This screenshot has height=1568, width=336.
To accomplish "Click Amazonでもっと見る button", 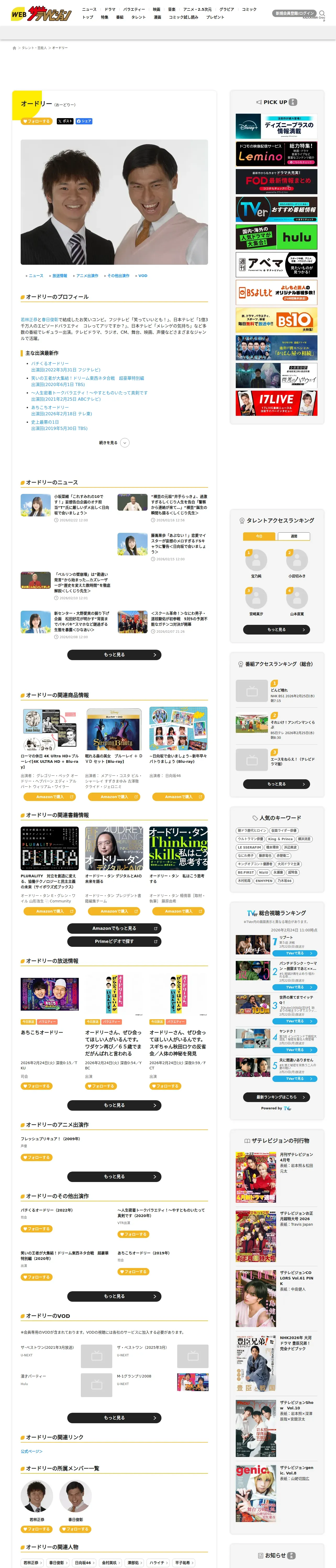I will pyautogui.click(x=114, y=928).
